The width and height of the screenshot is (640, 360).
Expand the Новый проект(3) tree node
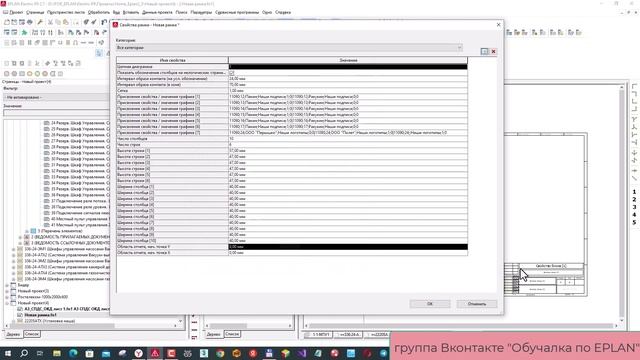tap(7, 291)
